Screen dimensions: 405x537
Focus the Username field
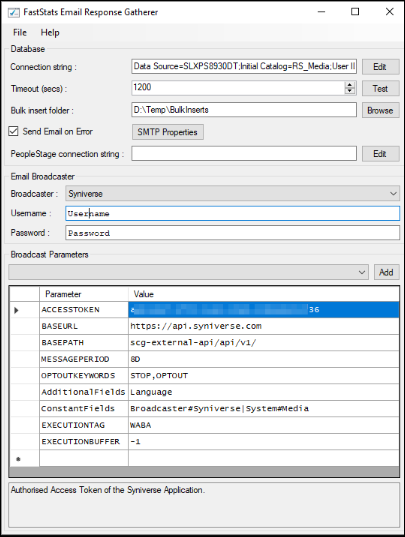(x=232, y=213)
